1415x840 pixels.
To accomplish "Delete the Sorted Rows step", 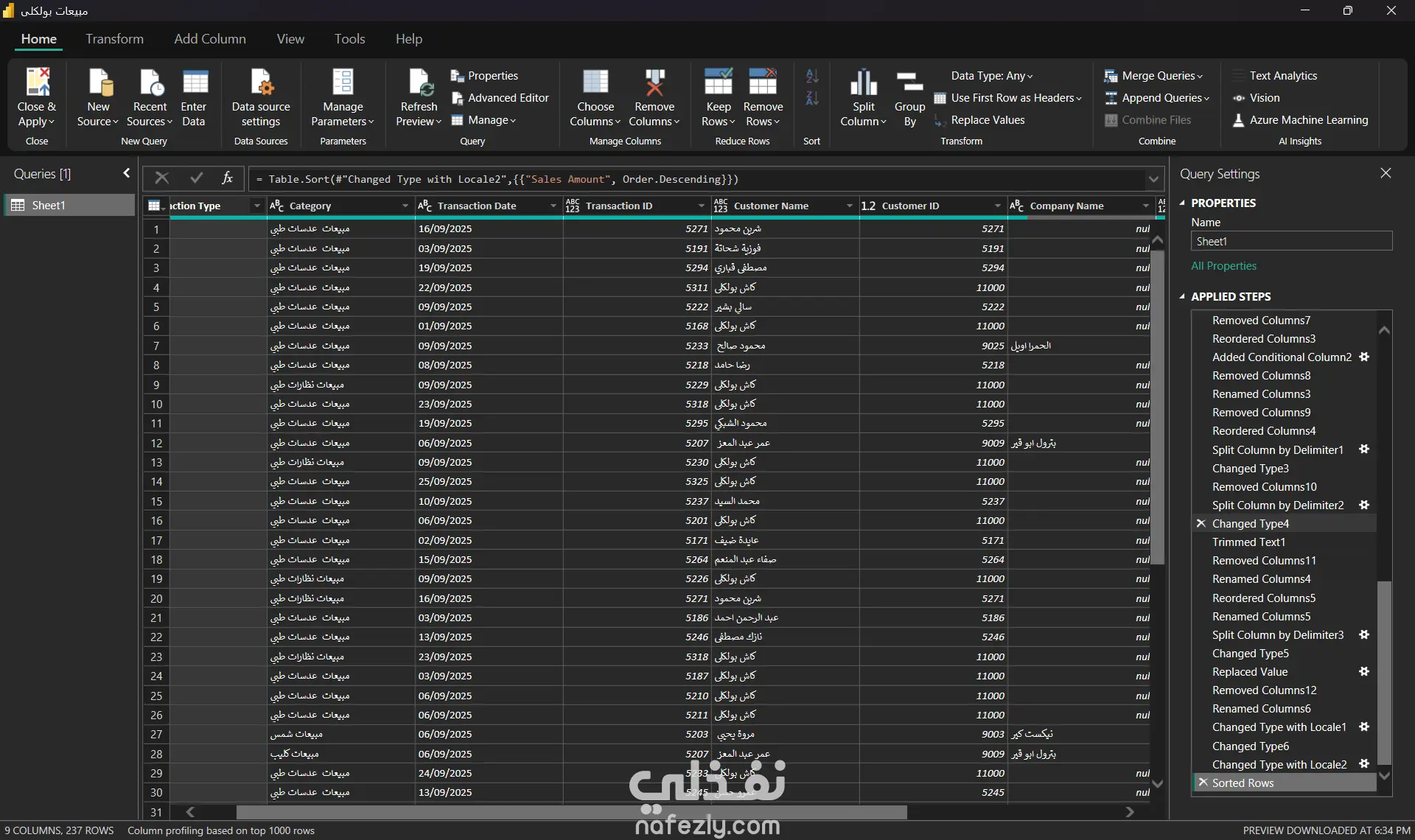I will 1203,783.
